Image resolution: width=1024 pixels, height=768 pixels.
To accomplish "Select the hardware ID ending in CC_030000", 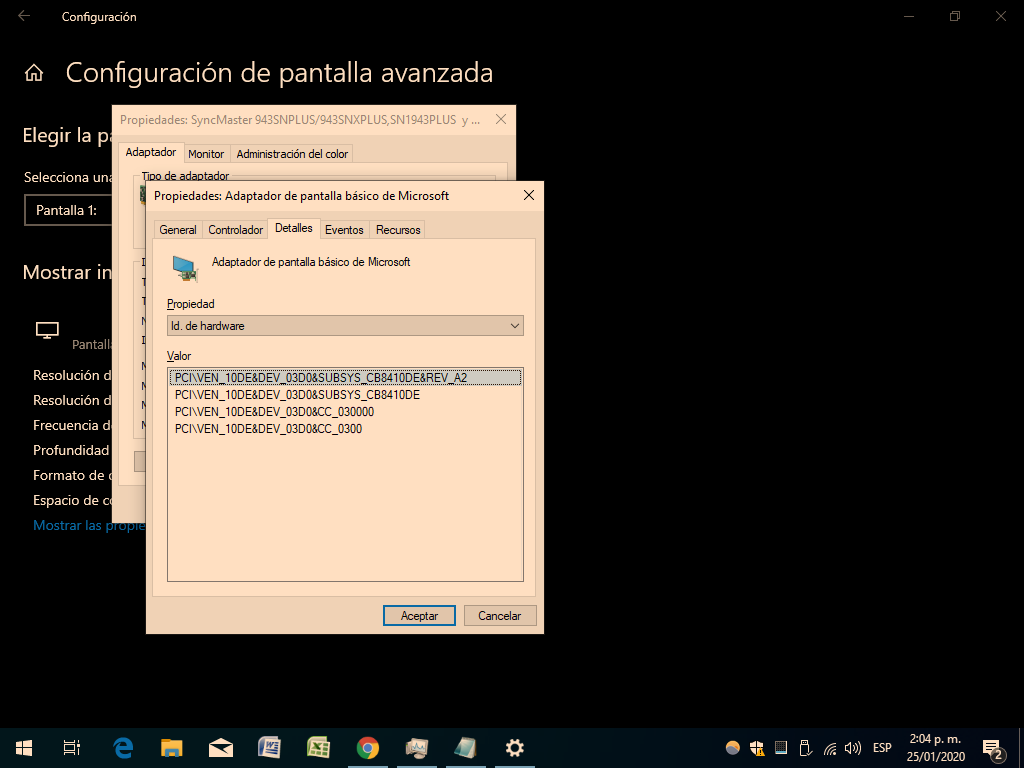I will pyautogui.click(x=345, y=411).
